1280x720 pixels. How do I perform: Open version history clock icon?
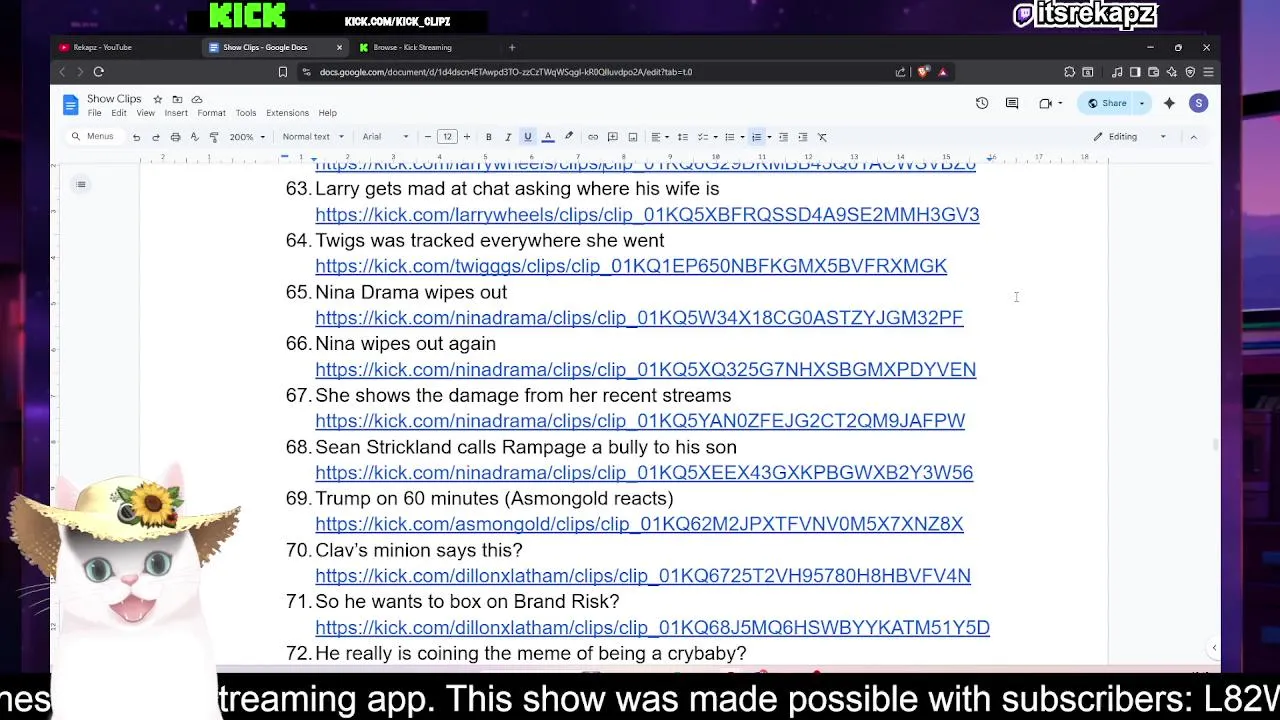pyautogui.click(x=982, y=103)
